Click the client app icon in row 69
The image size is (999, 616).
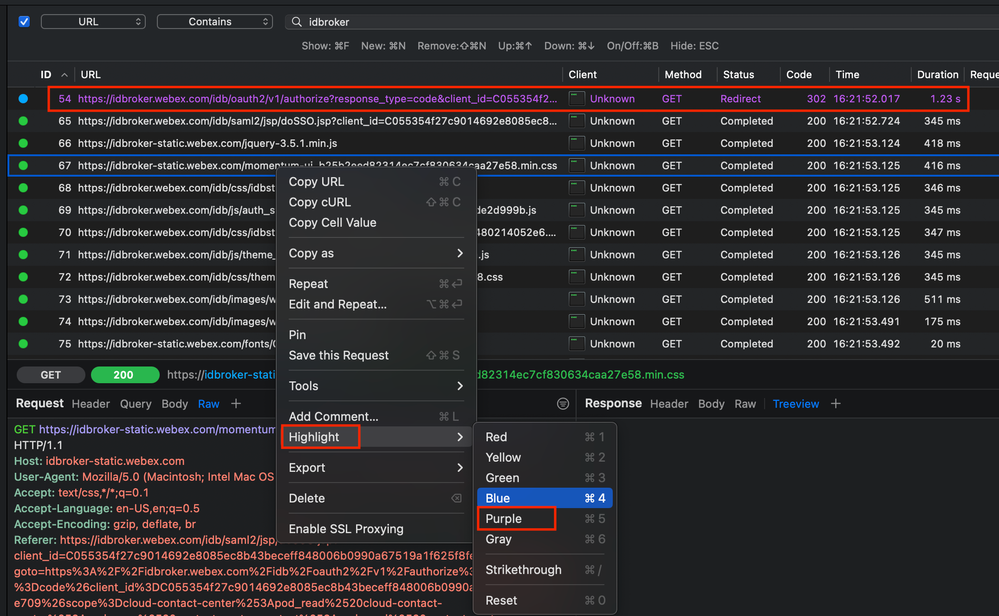pyautogui.click(x=577, y=210)
